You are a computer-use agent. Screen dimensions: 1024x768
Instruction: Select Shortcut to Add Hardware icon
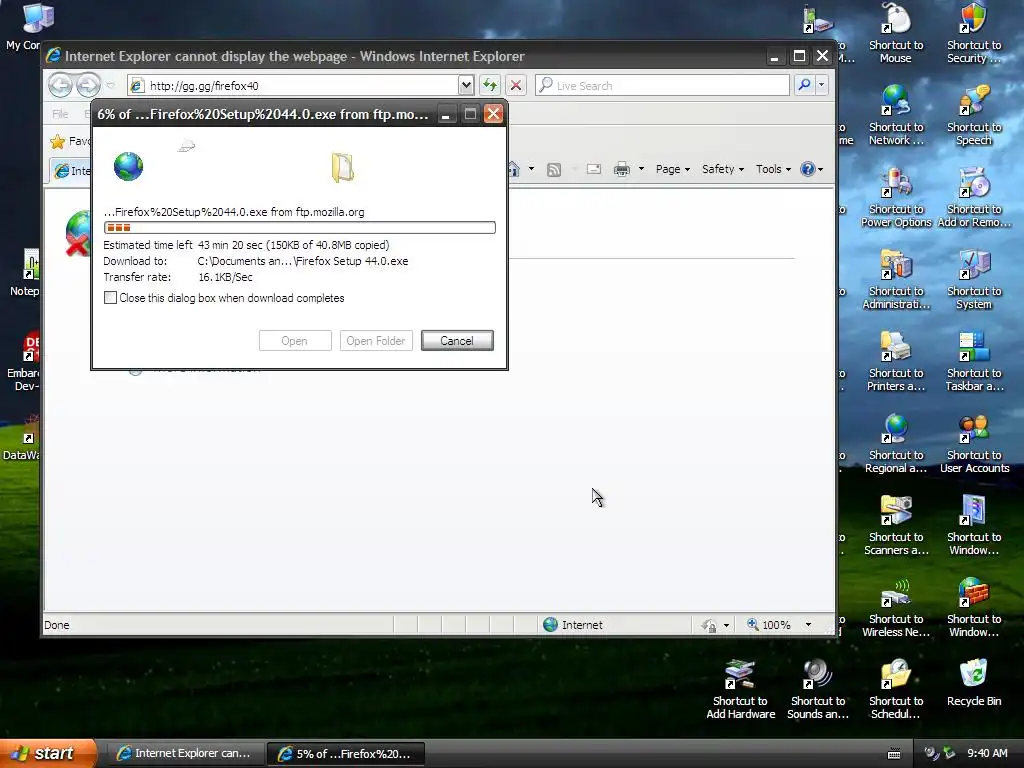(741, 689)
